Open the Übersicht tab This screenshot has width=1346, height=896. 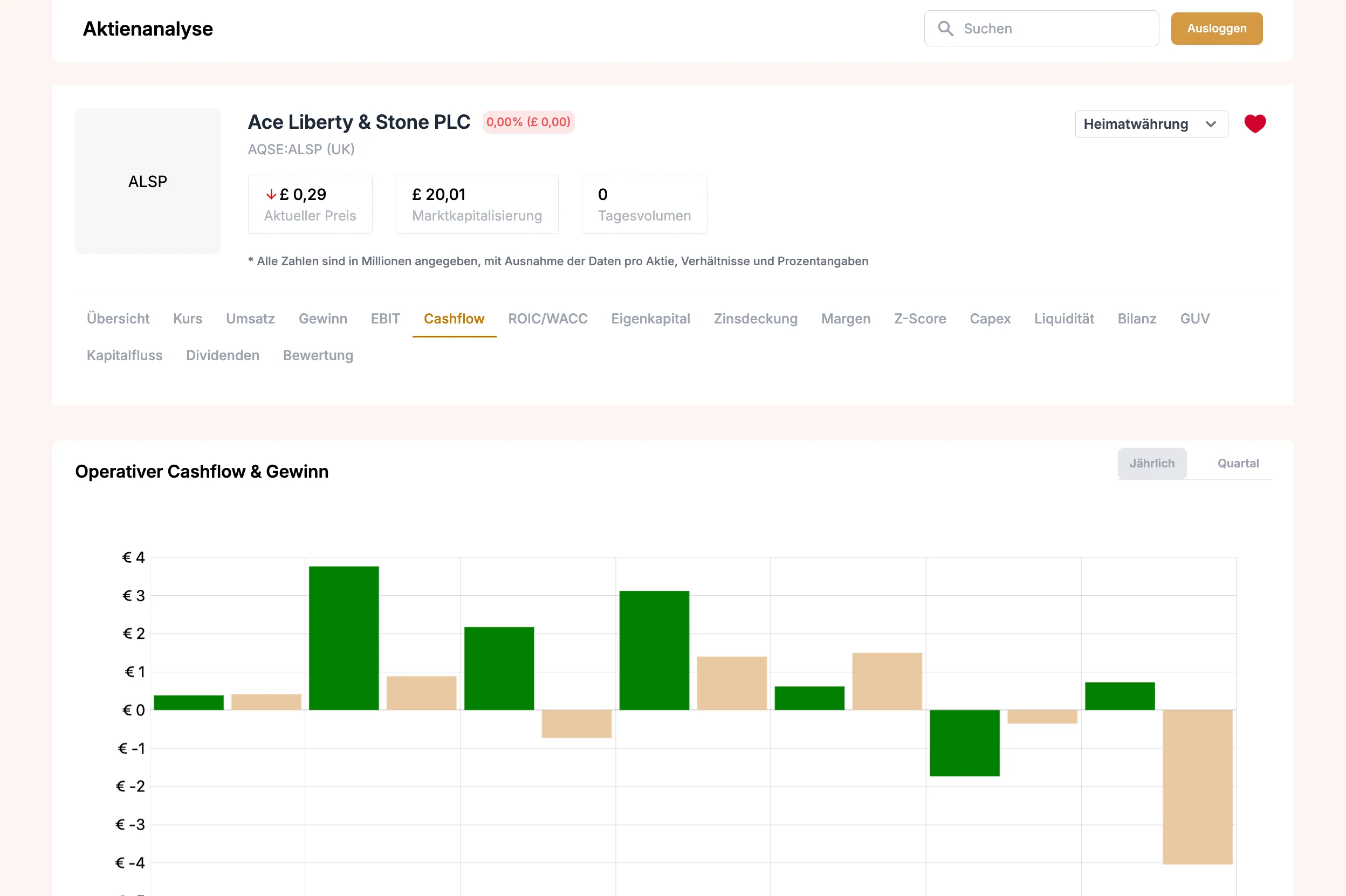pos(118,318)
